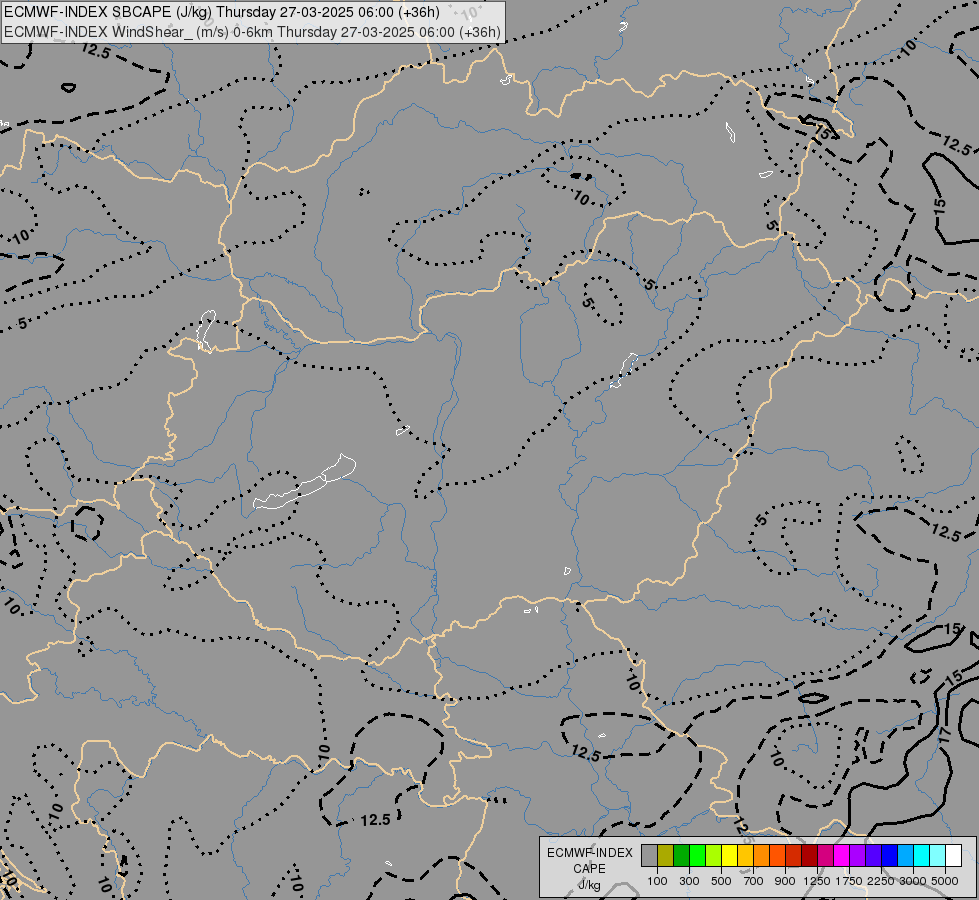Click the gray CAPE legend swatch
The image size is (979, 900).
pyautogui.click(x=649, y=856)
